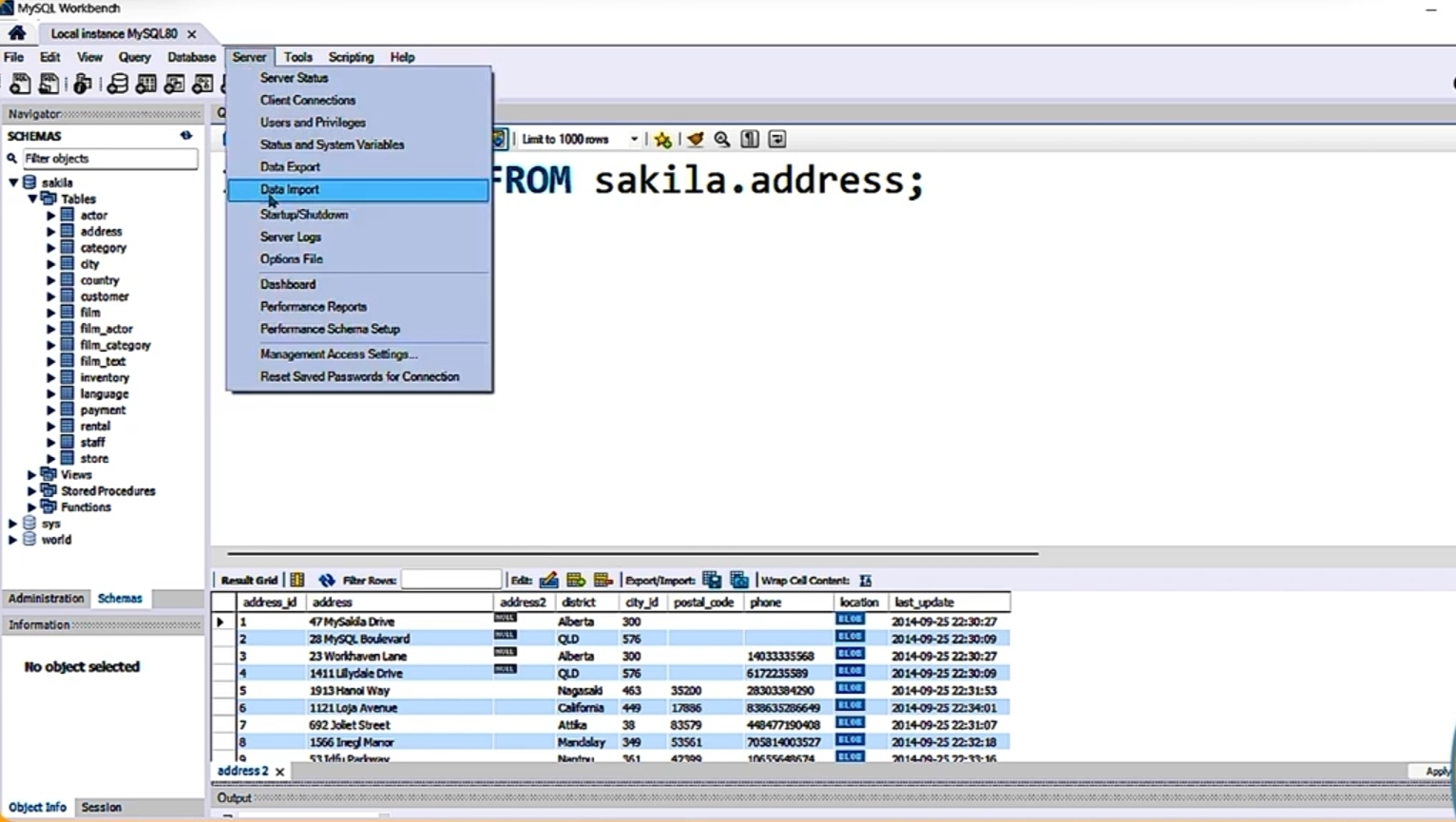This screenshot has width=1456, height=822.
Task: Expand the Views folder
Action: 32,474
